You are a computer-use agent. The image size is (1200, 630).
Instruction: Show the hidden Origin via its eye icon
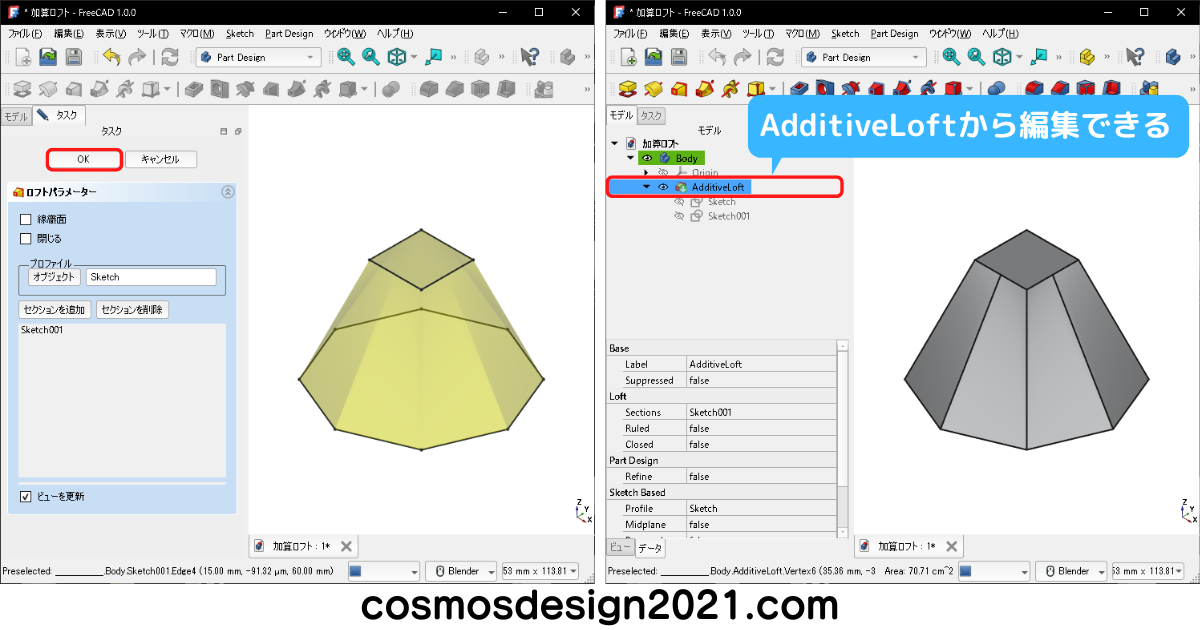tap(662, 173)
